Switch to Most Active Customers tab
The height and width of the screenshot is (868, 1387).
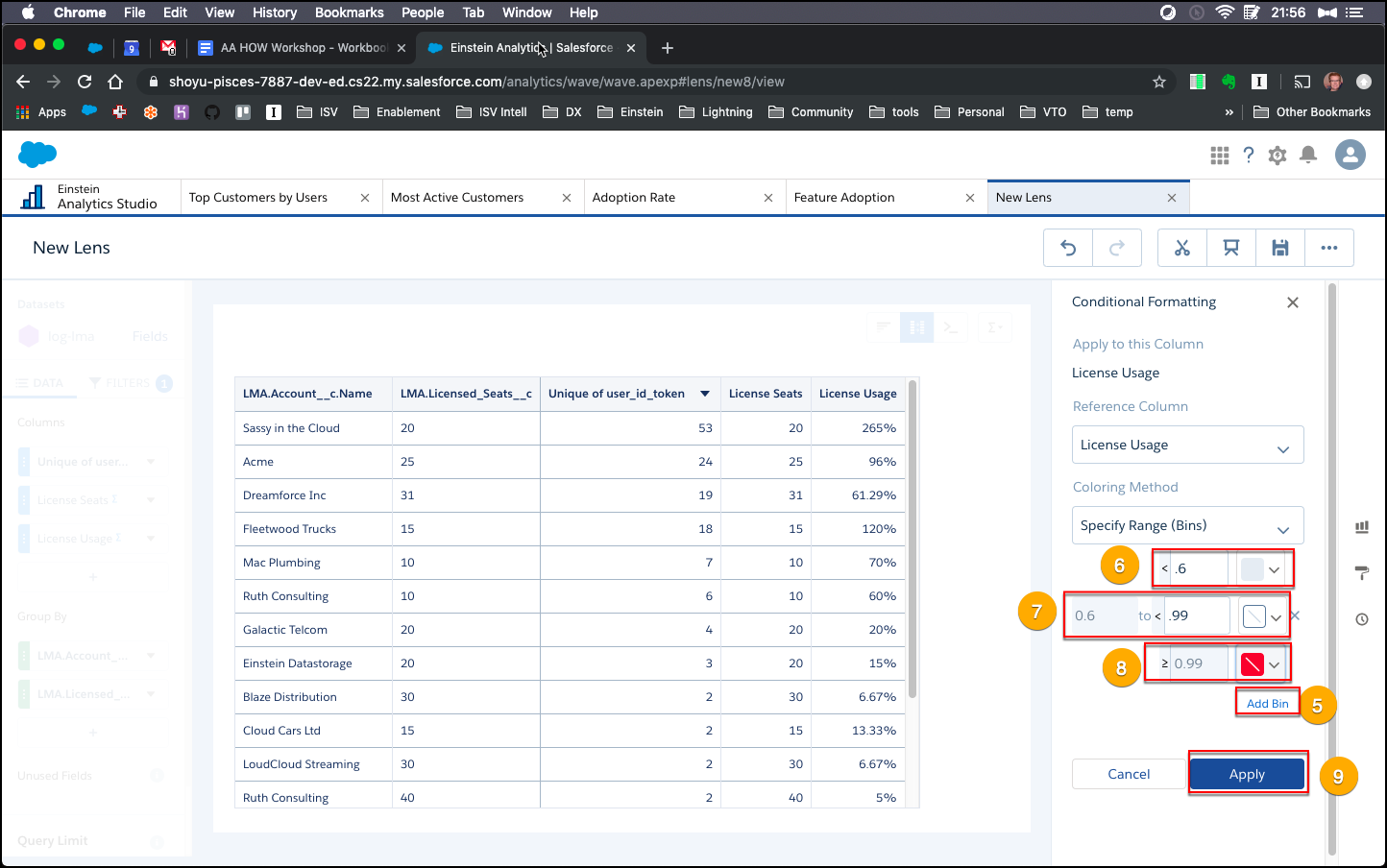coord(457,198)
